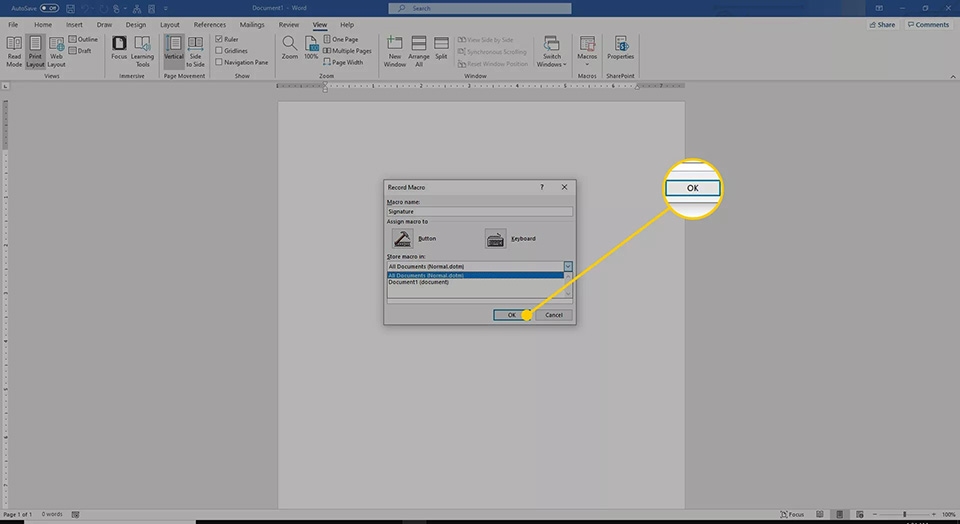Set zoom to 100% in ribbon

click(x=311, y=48)
